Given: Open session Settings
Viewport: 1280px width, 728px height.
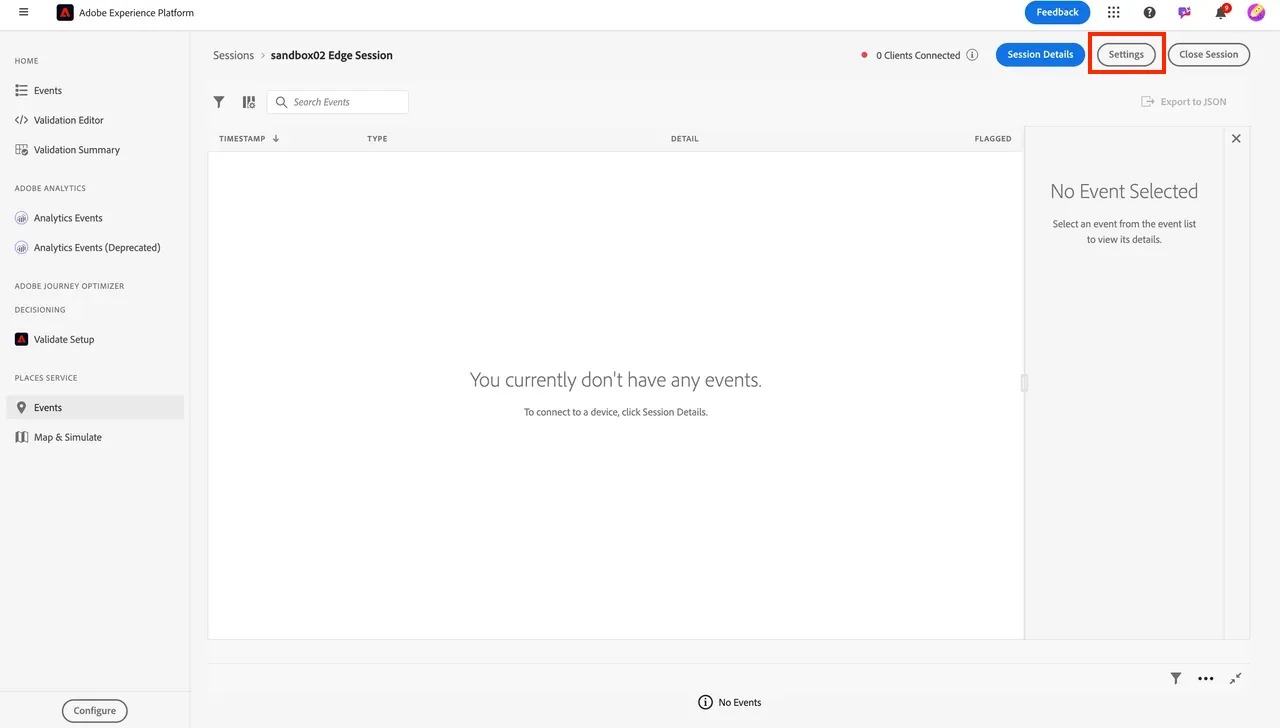Looking at the screenshot, I should tap(1126, 55).
